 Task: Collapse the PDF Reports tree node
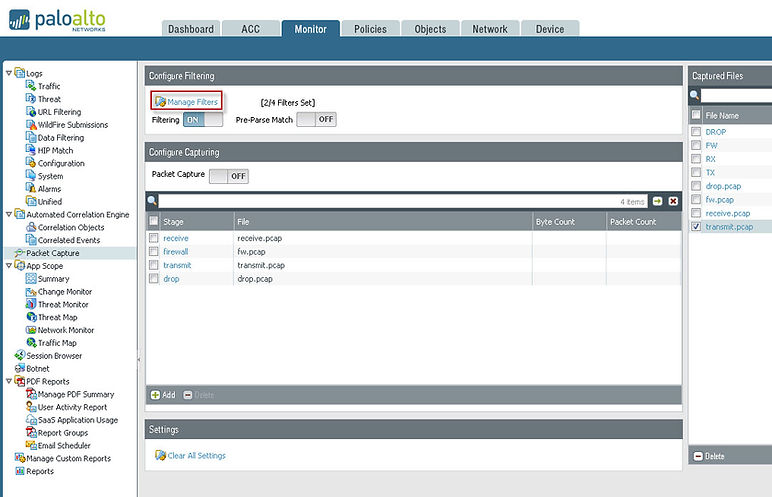pos(9,381)
